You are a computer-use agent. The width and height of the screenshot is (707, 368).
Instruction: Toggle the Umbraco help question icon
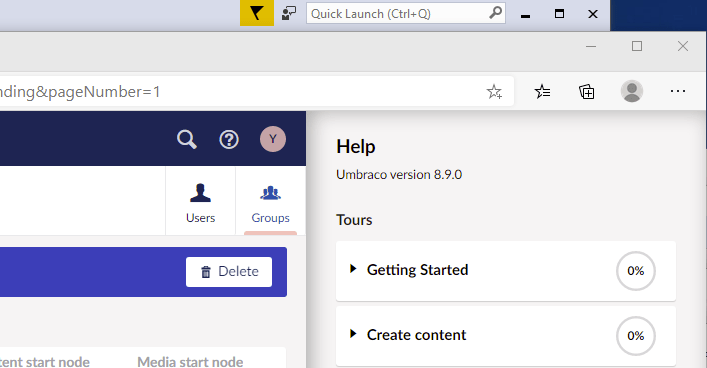pos(229,139)
